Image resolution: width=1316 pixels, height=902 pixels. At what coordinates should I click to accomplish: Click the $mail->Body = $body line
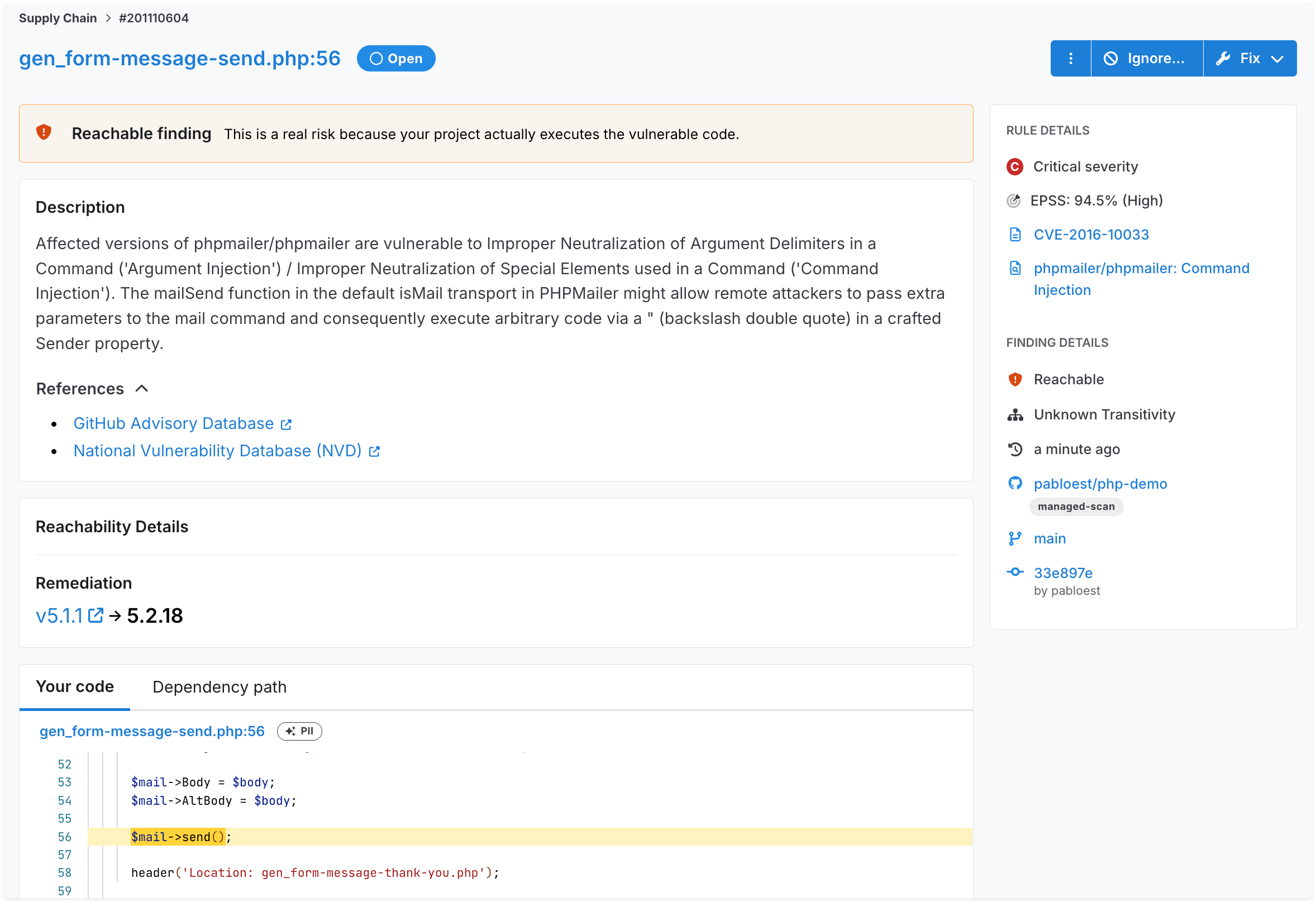pos(203,782)
